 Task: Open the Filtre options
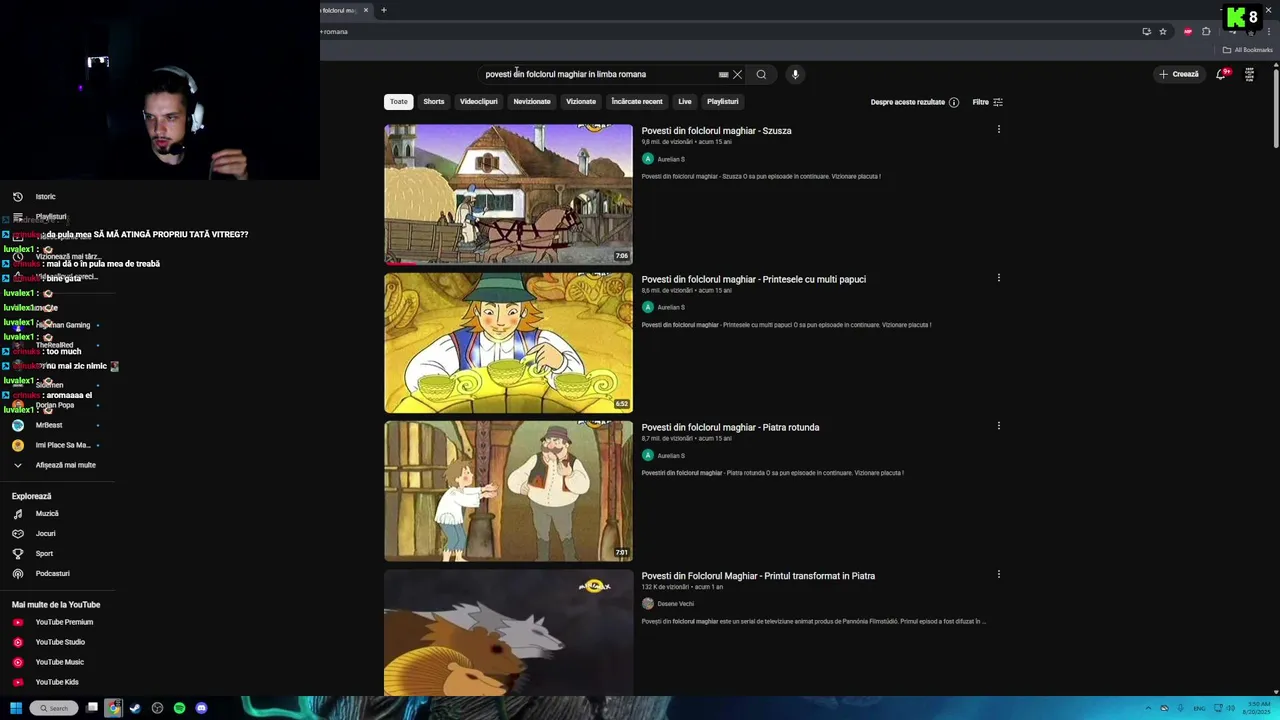(988, 102)
